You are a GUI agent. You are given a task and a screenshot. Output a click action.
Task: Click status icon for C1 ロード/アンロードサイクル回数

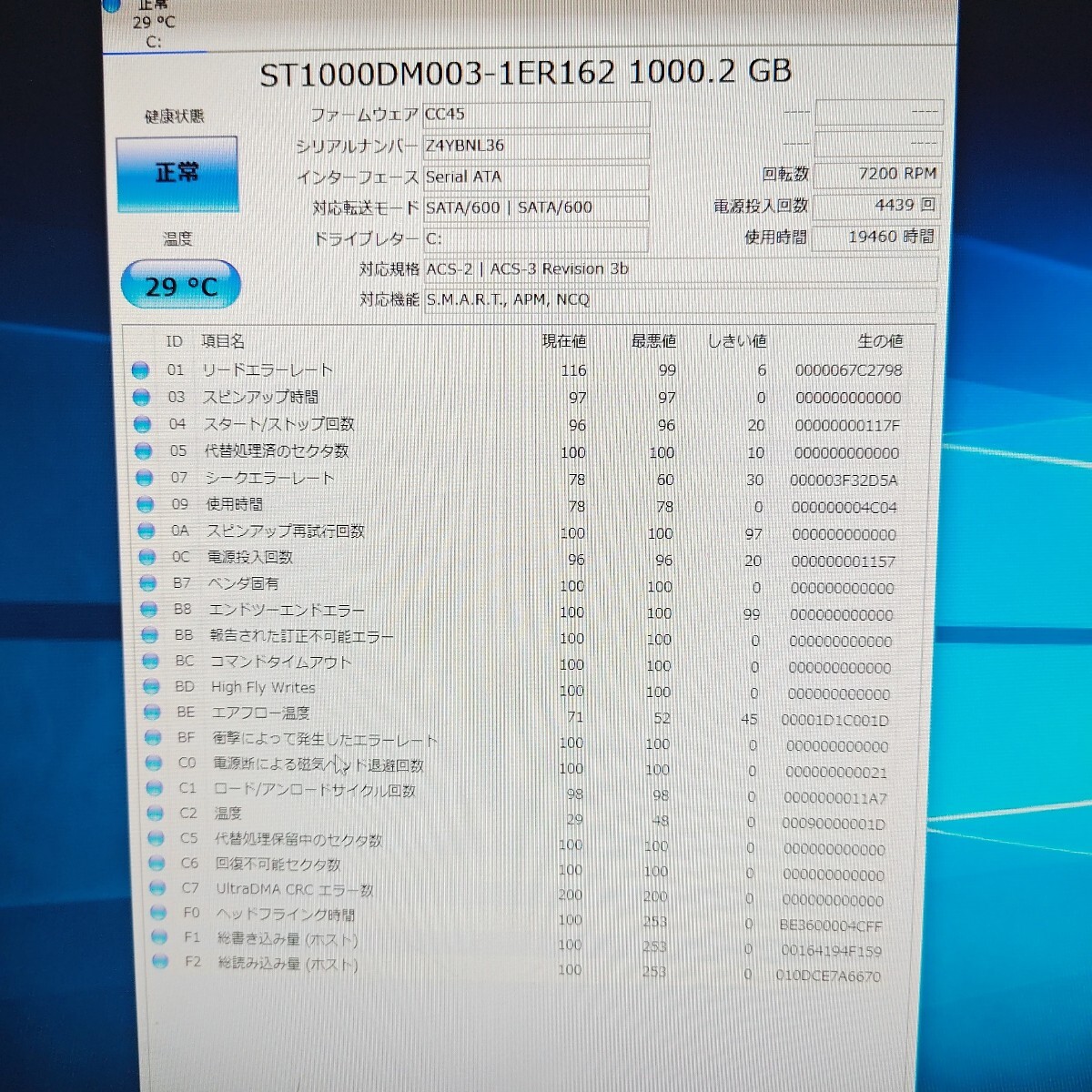click(x=155, y=789)
